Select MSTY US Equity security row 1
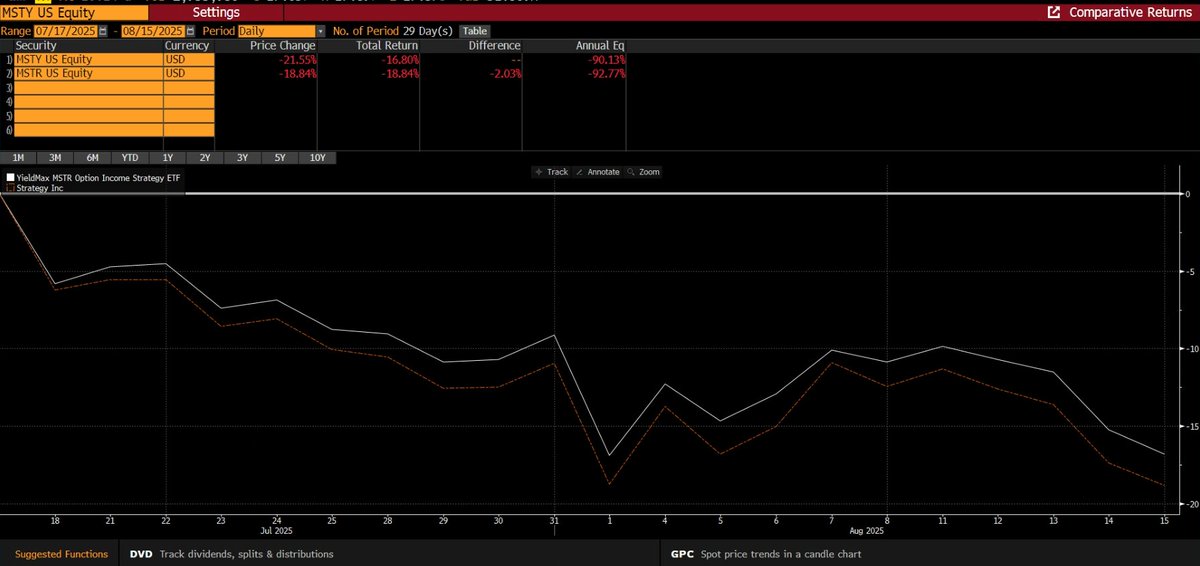The width and height of the screenshot is (1200, 566). (x=88, y=59)
